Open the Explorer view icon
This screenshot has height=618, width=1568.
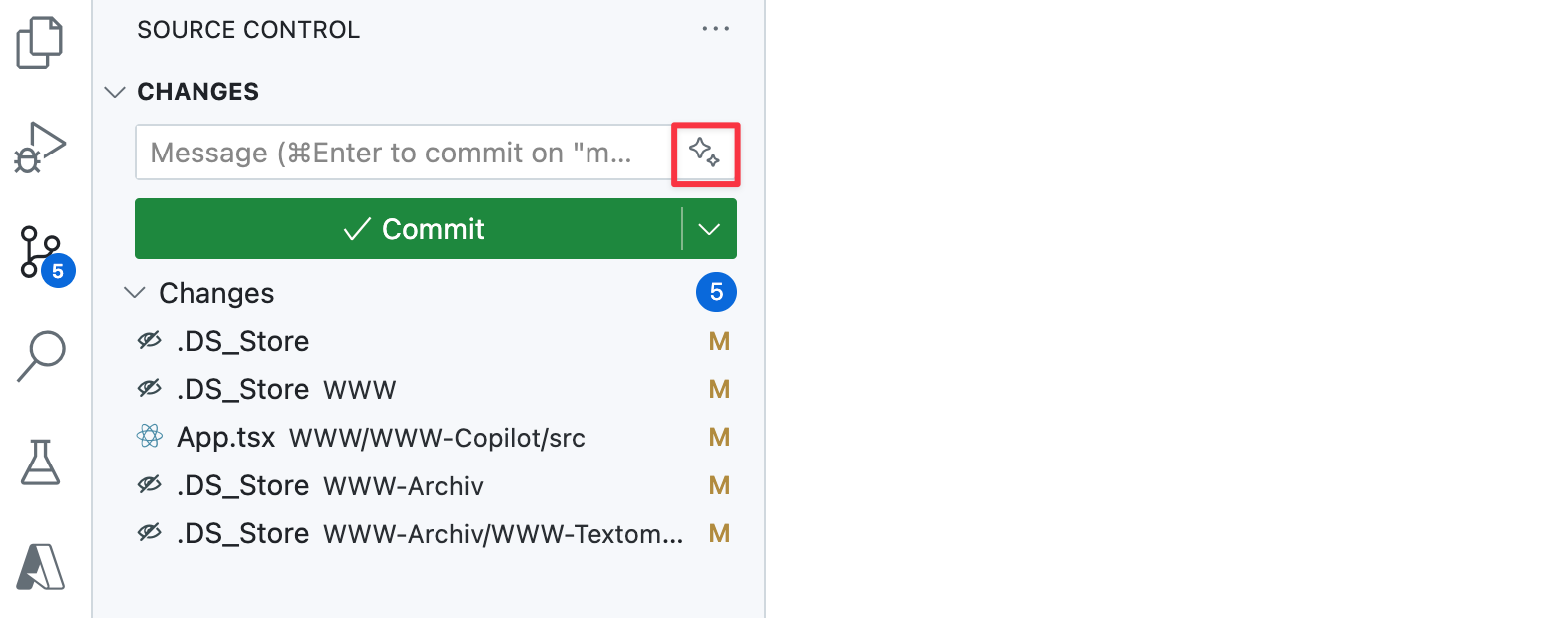click(x=40, y=43)
